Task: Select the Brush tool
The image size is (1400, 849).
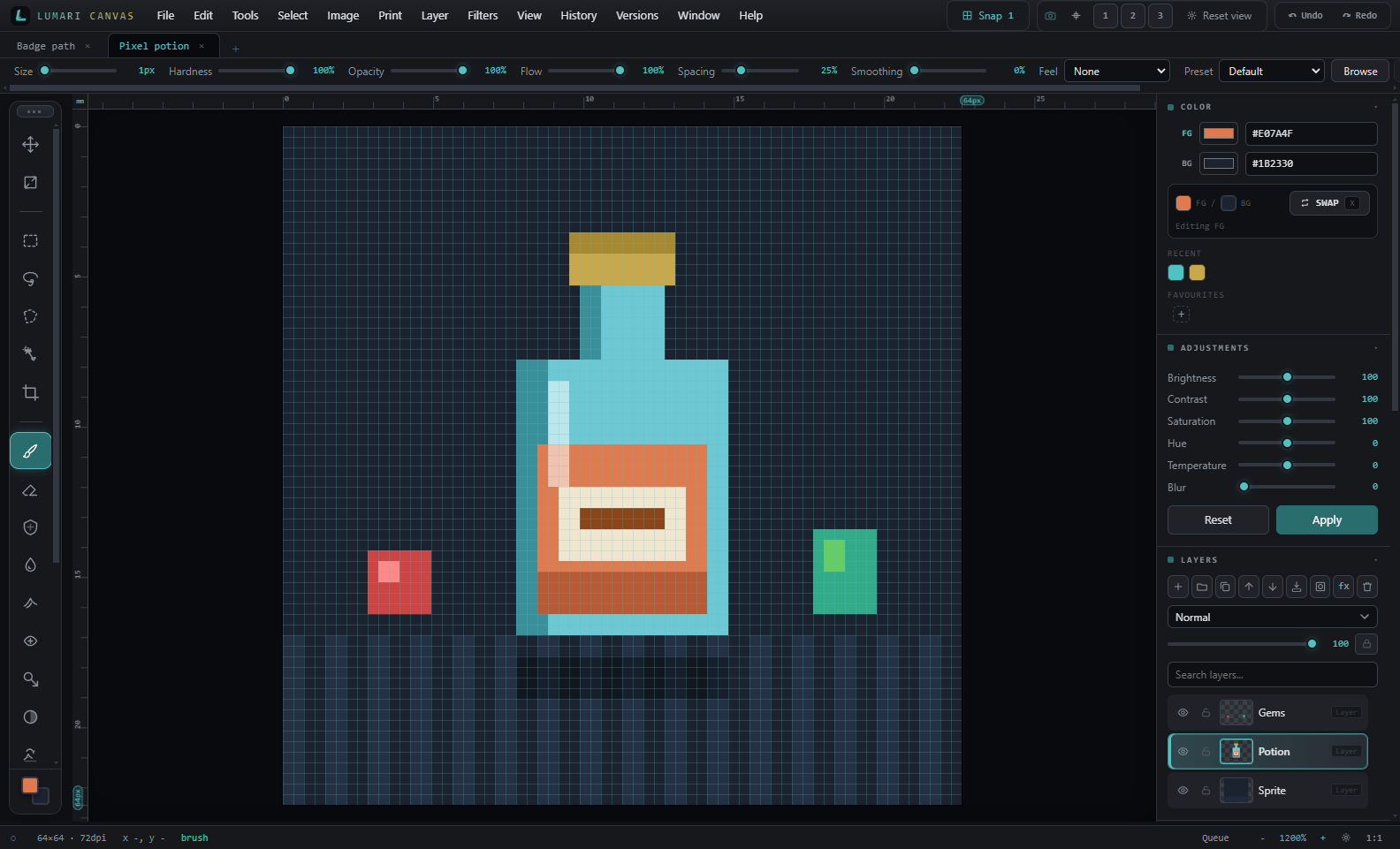Action: click(x=30, y=451)
